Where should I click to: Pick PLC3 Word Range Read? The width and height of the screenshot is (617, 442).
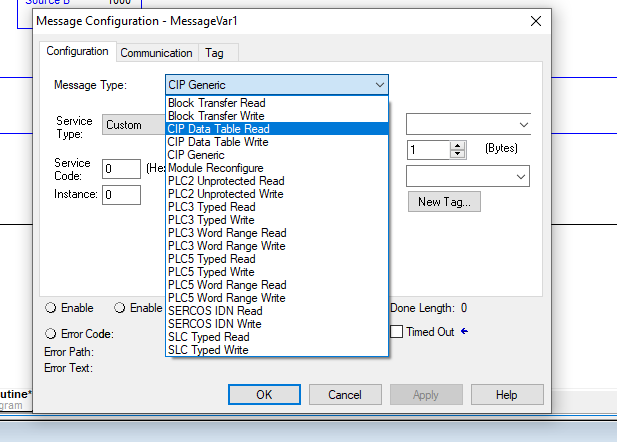tap(277, 233)
